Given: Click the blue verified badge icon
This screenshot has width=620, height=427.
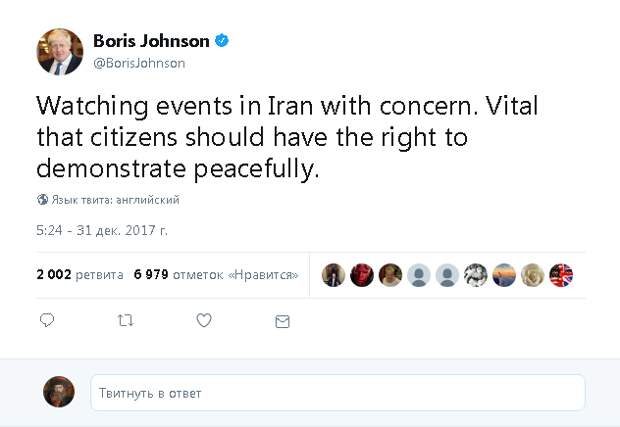Looking at the screenshot, I should pyautogui.click(x=222, y=41).
